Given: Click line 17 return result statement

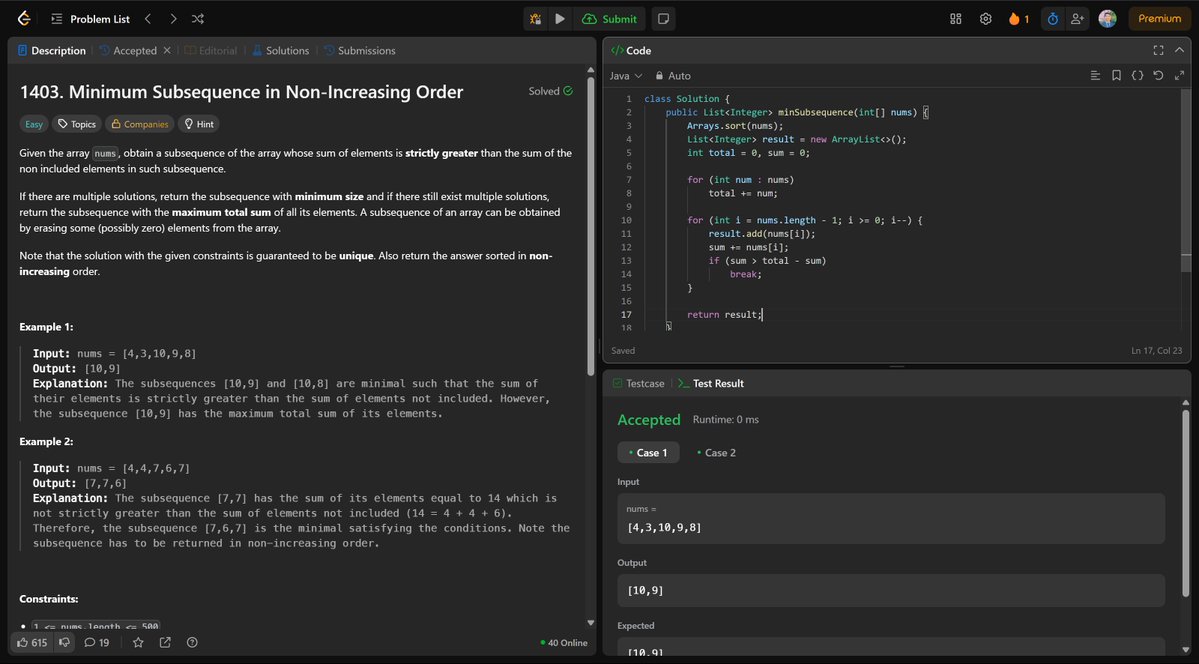Looking at the screenshot, I should [x=725, y=314].
